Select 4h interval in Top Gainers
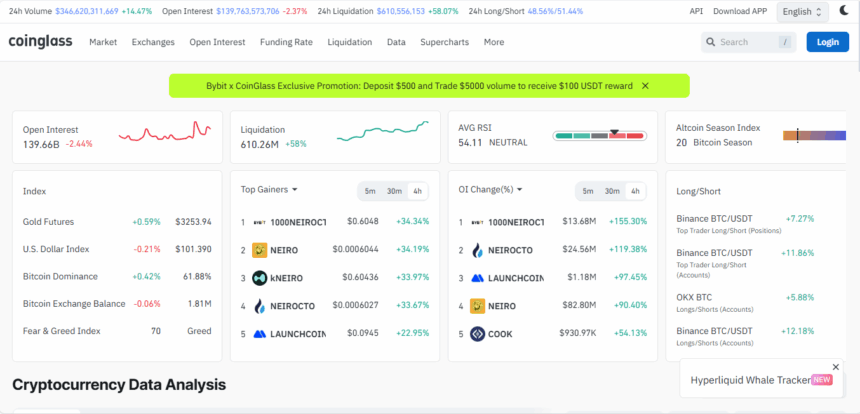 (x=417, y=191)
